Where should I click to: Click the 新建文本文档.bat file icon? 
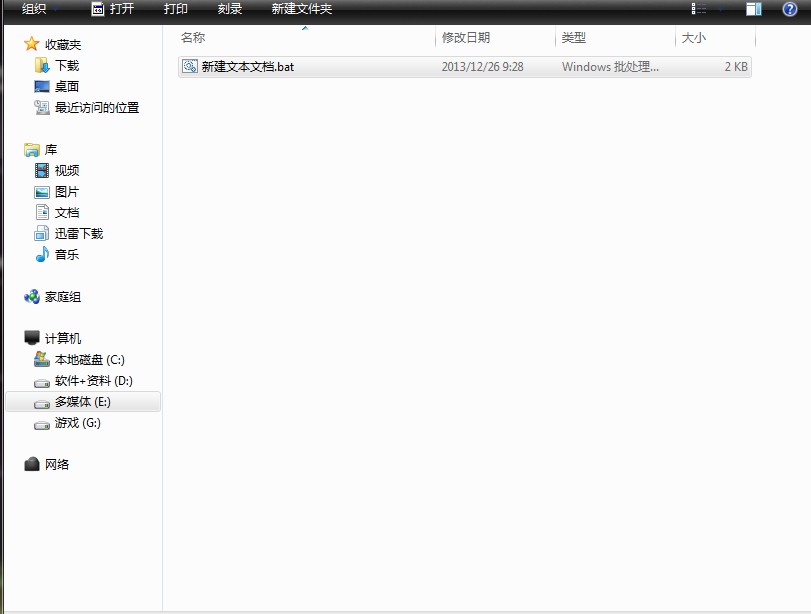tap(189, 67)
